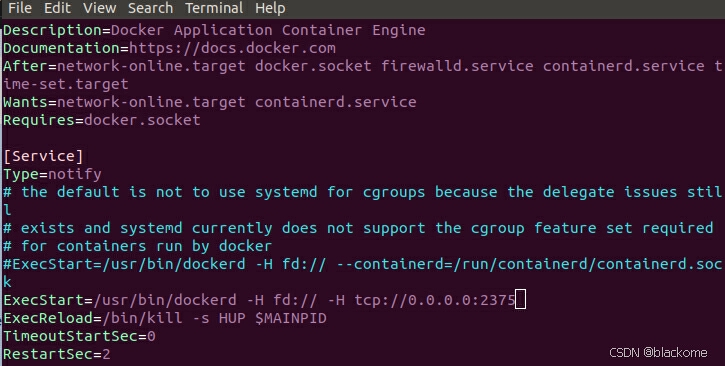Click the ExecReload=/bin/kill line

165,318
